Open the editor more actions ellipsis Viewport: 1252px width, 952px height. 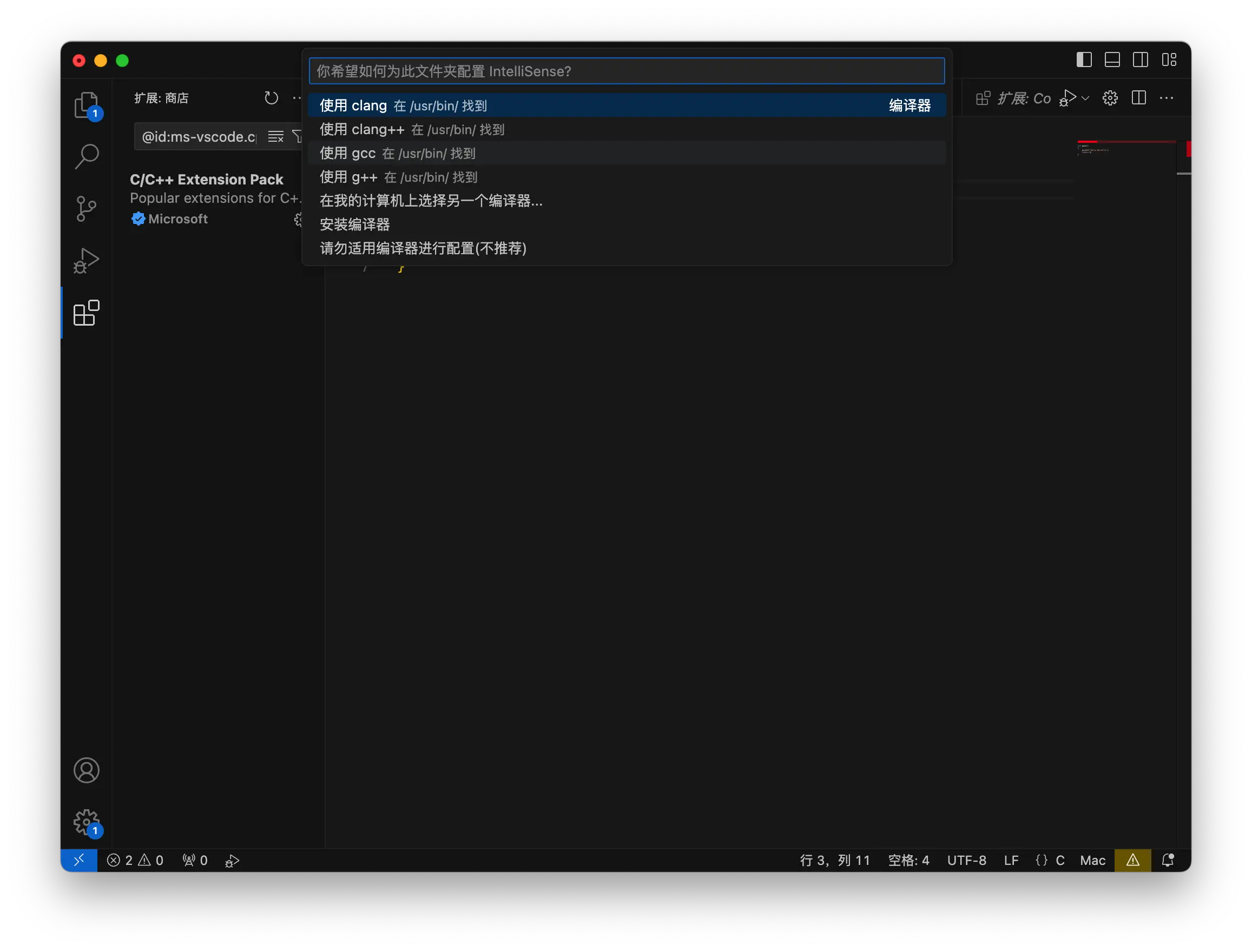(1167, 98)
